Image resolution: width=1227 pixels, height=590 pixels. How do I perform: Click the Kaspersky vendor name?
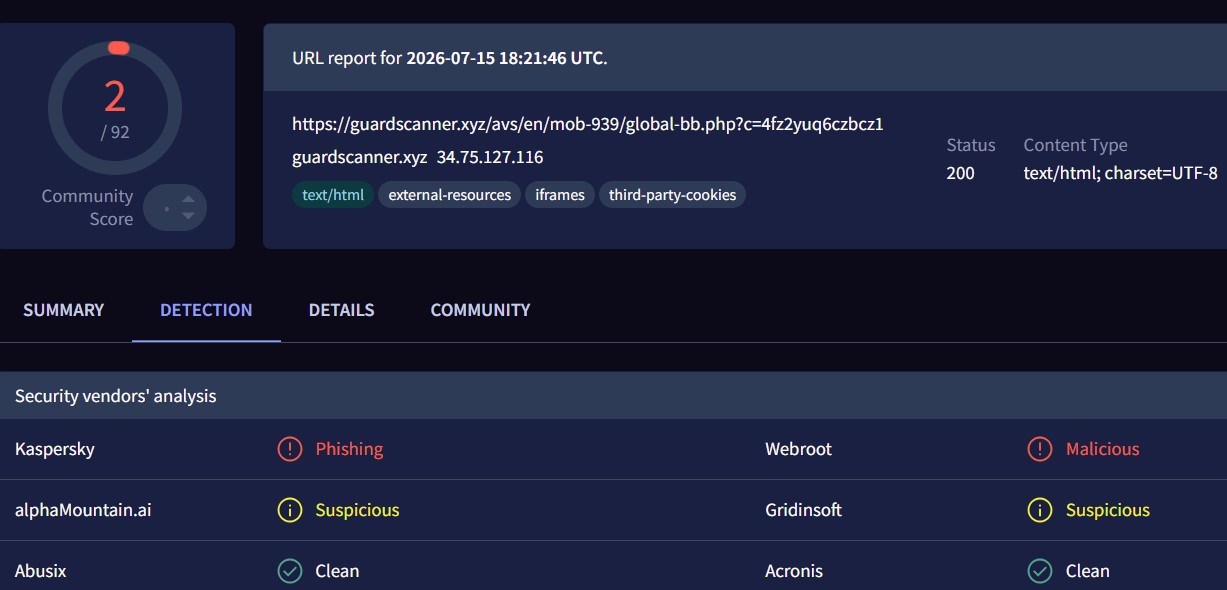[55, 449]
